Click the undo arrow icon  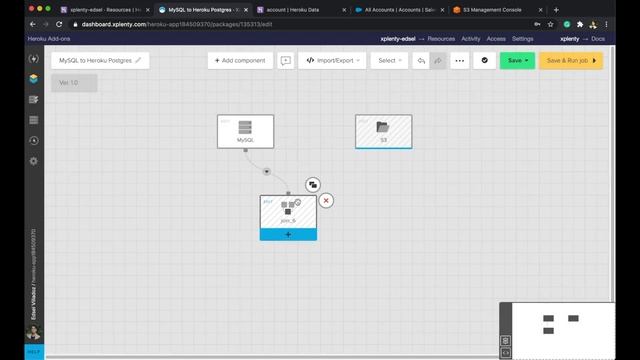[x=421, y=60]
